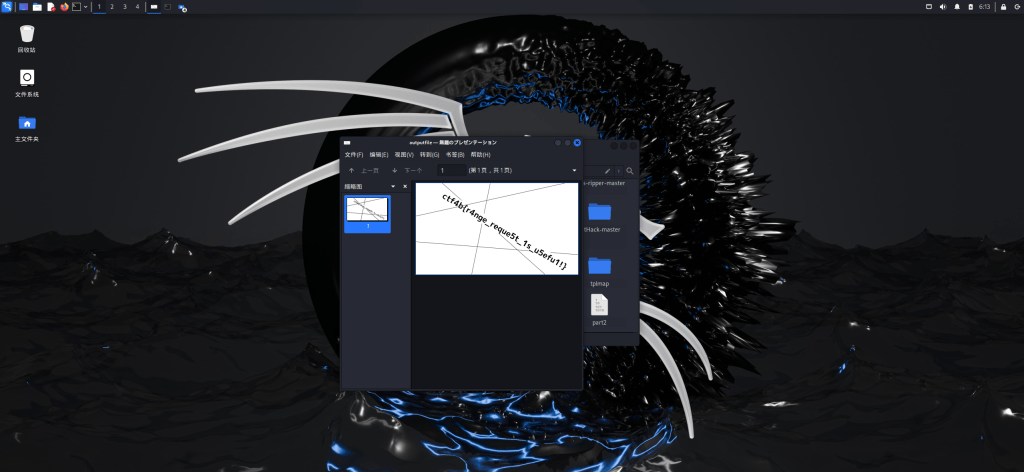Click the previous page (上一页) button
Image resolution: width=1024 pixels, height=472 pixels.
coord(364,170)
